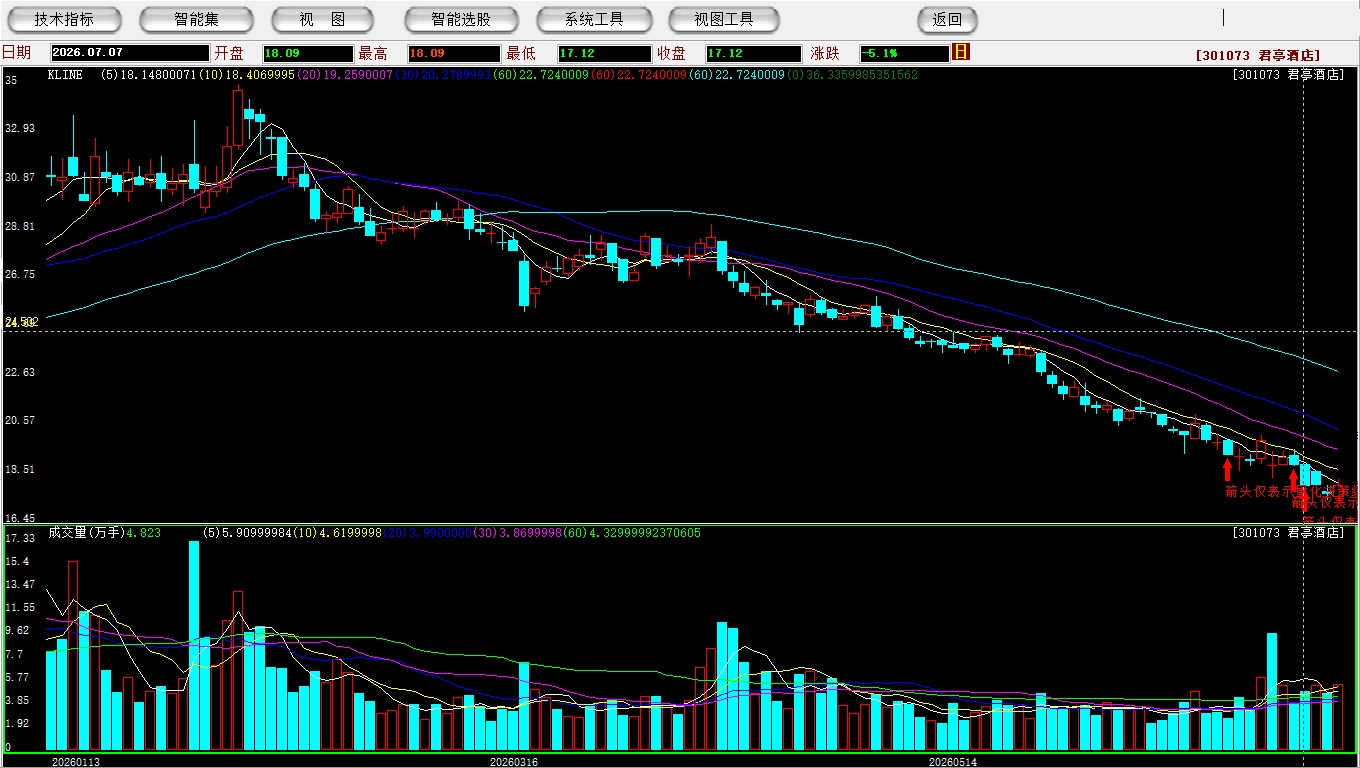Click the KLINE indicator label
Viewport: 1360px width, 768px height.
(x=65, y=75)
